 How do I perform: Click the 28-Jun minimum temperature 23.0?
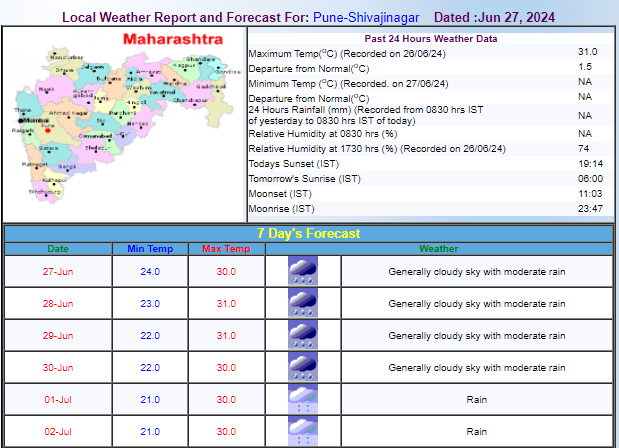150,304
